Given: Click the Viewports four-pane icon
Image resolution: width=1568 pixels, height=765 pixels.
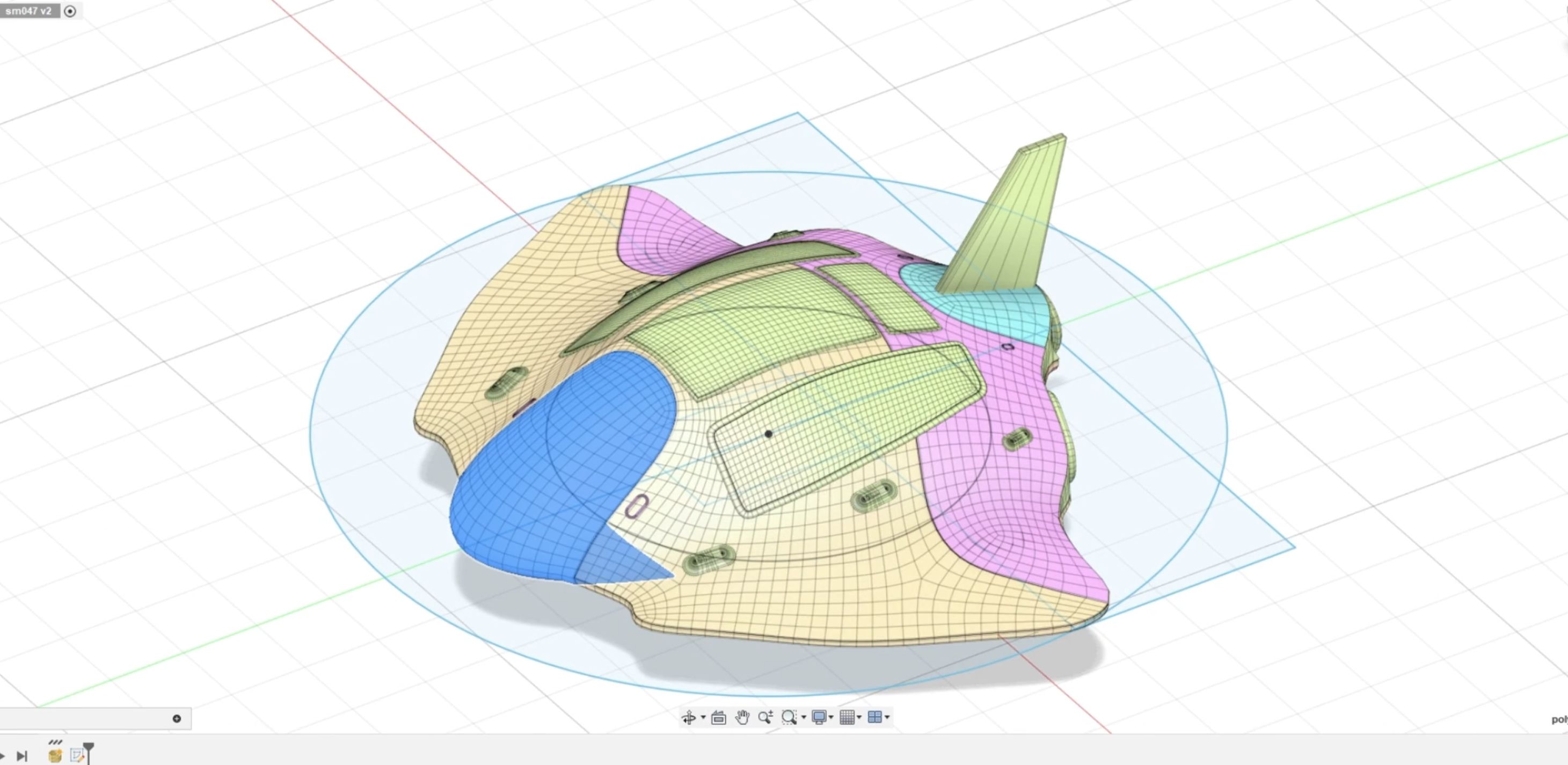Looking at the screenshot, I should (874, 718).
